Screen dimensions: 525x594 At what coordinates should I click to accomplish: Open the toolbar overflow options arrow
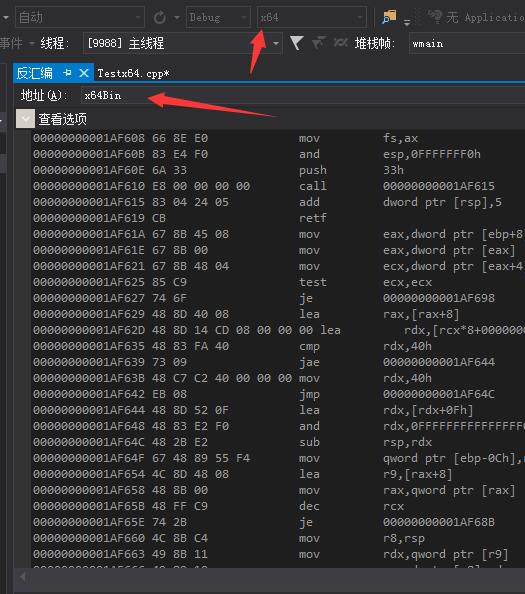[x=407, y=23]
